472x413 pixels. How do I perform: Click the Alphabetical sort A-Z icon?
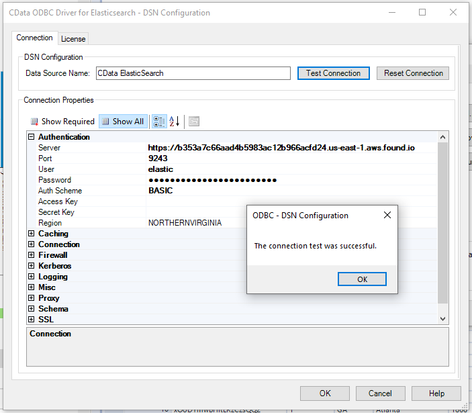tap(174, 121)
